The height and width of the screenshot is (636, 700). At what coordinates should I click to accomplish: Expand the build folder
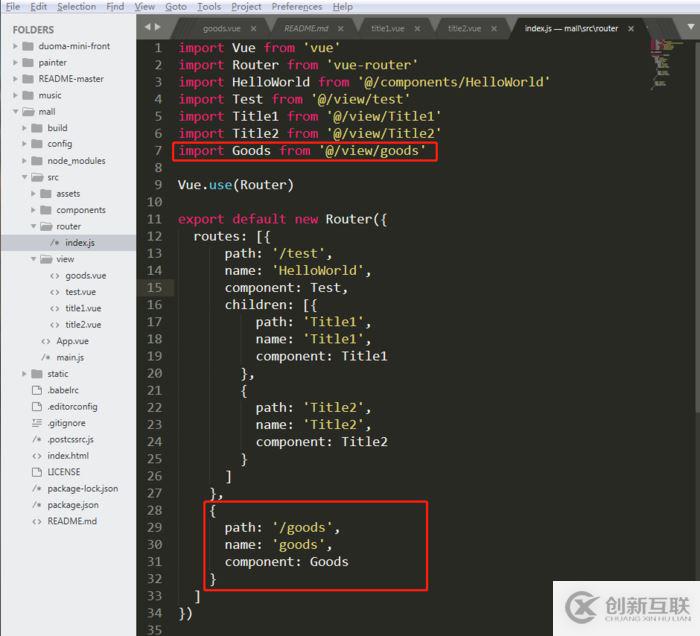click(x=24, y=128)
